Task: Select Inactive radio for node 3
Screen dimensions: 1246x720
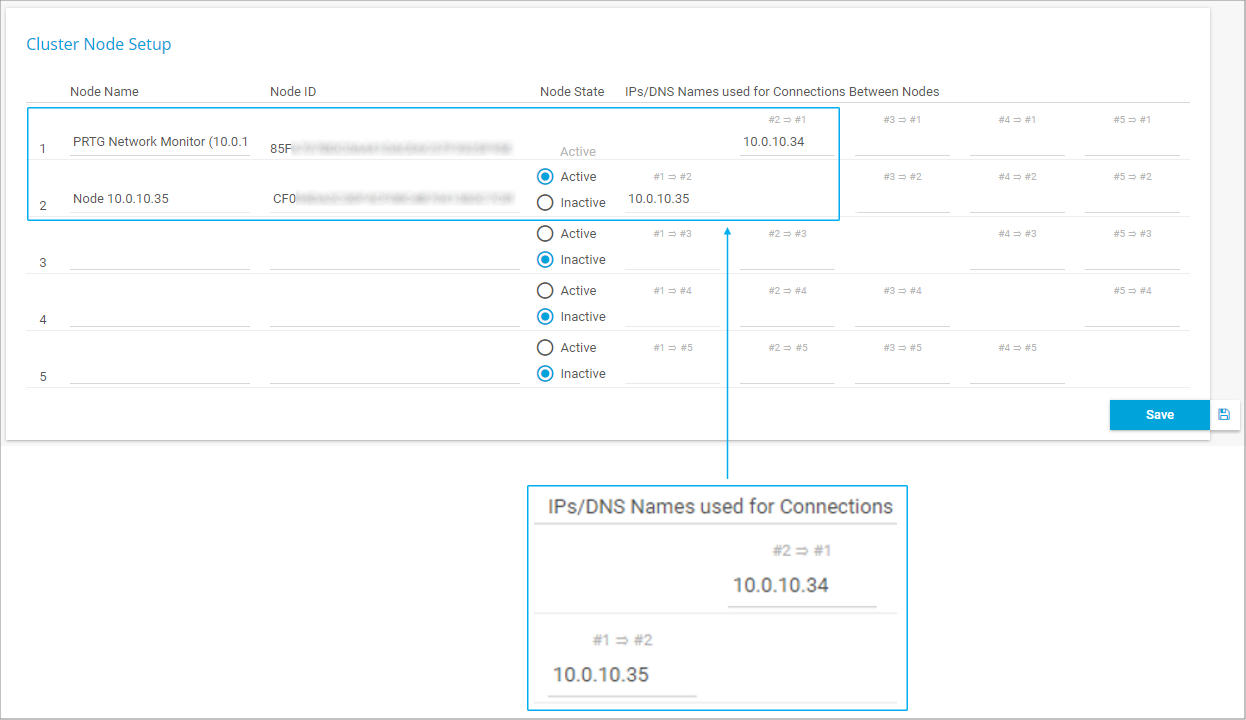Action: tap(545, 260)
